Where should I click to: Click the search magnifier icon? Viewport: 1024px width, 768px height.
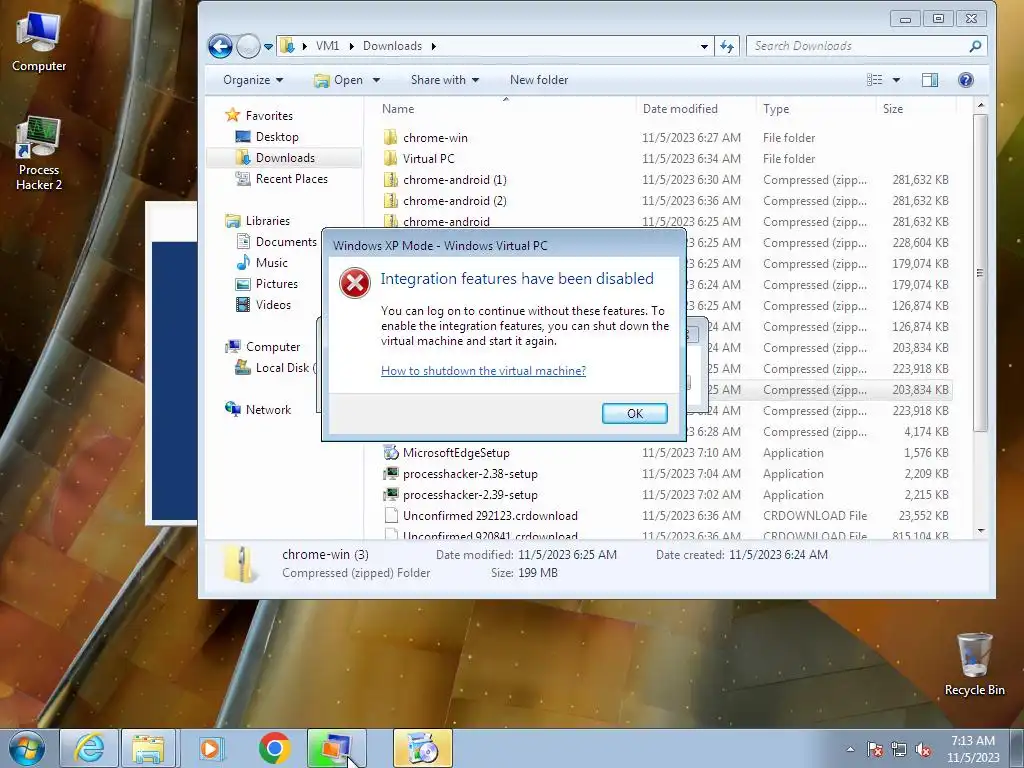click(x=975, y=46)
